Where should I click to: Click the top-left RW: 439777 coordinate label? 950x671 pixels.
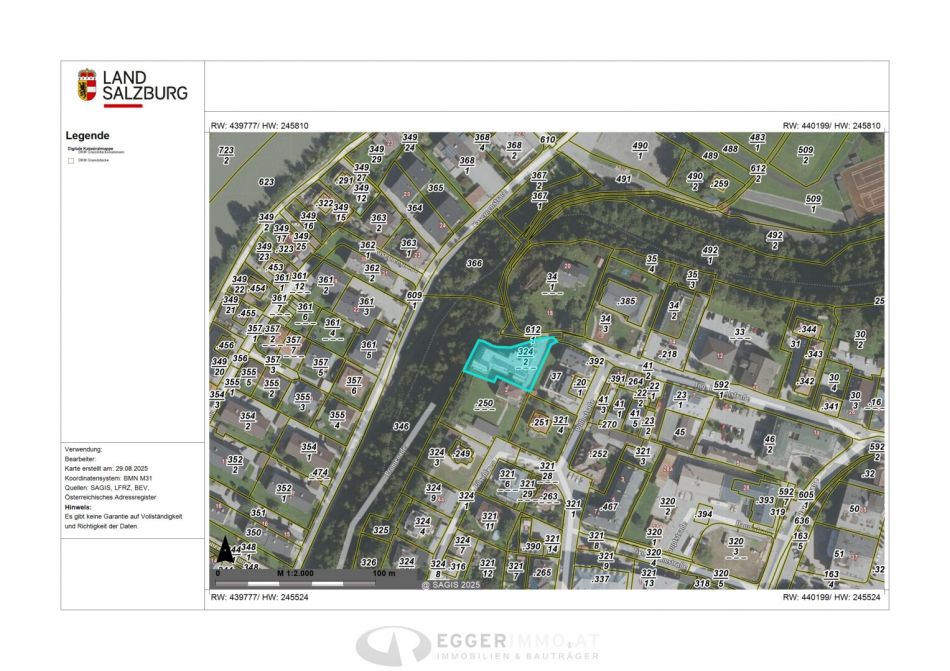point(260,126)
